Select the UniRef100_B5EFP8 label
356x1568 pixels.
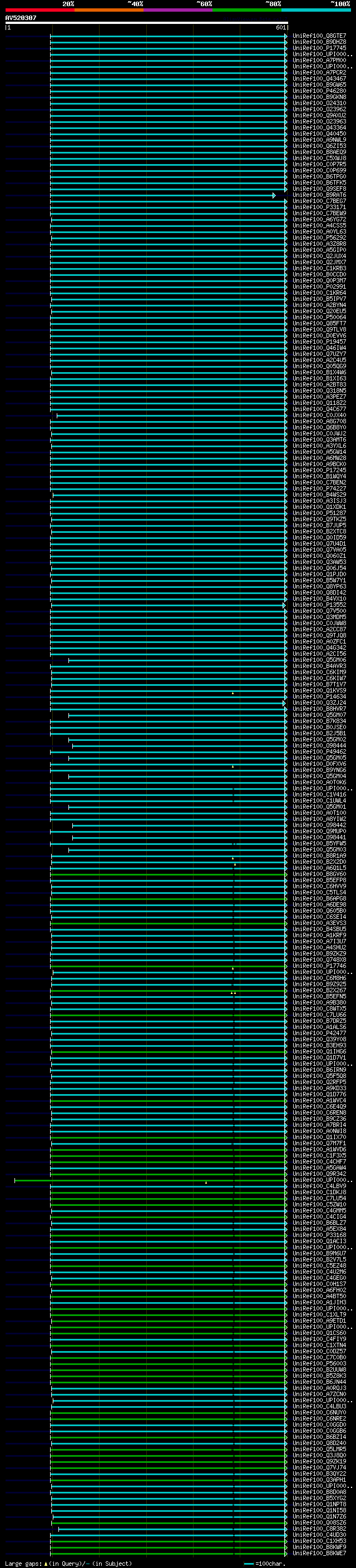coord(319,880)
